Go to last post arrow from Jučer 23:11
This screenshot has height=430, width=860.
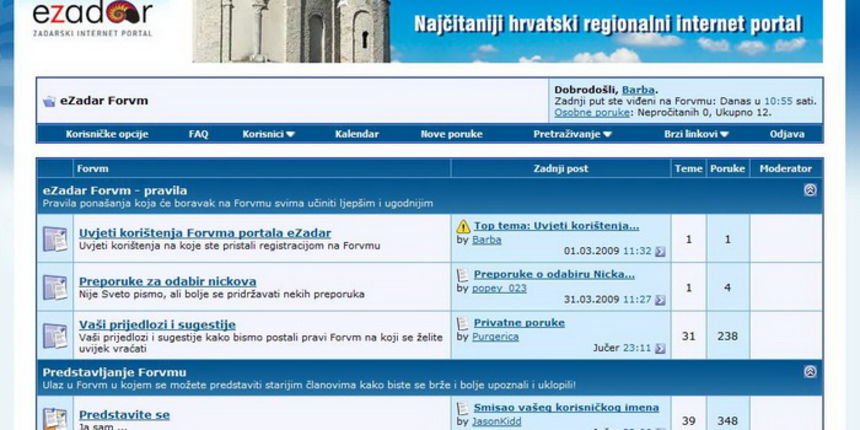point(660,348)
